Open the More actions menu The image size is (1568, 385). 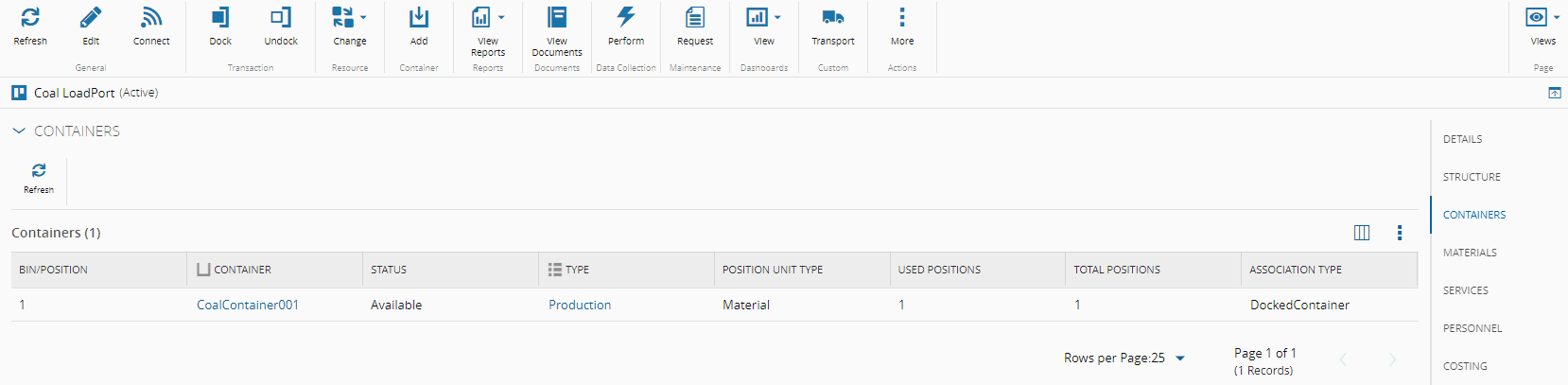[902, 18]
